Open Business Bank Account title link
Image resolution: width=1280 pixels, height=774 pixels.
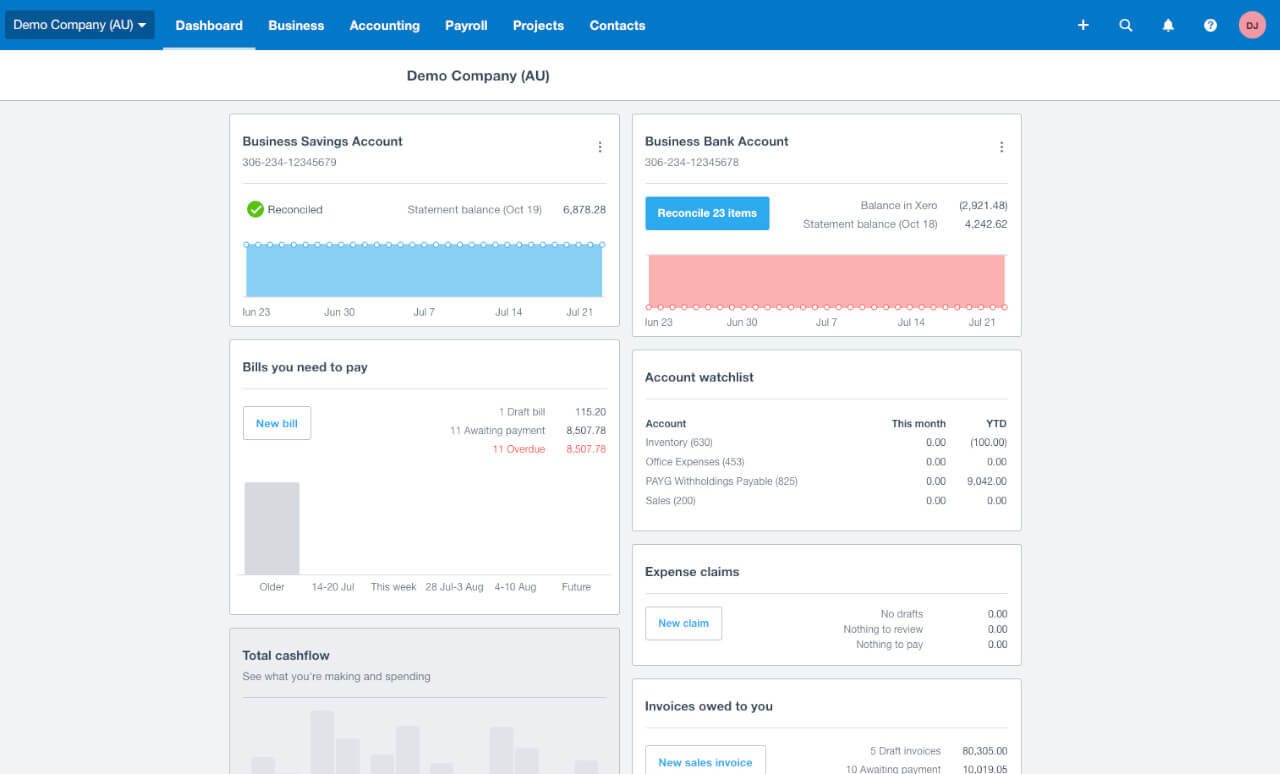click(x=716, y=141)
